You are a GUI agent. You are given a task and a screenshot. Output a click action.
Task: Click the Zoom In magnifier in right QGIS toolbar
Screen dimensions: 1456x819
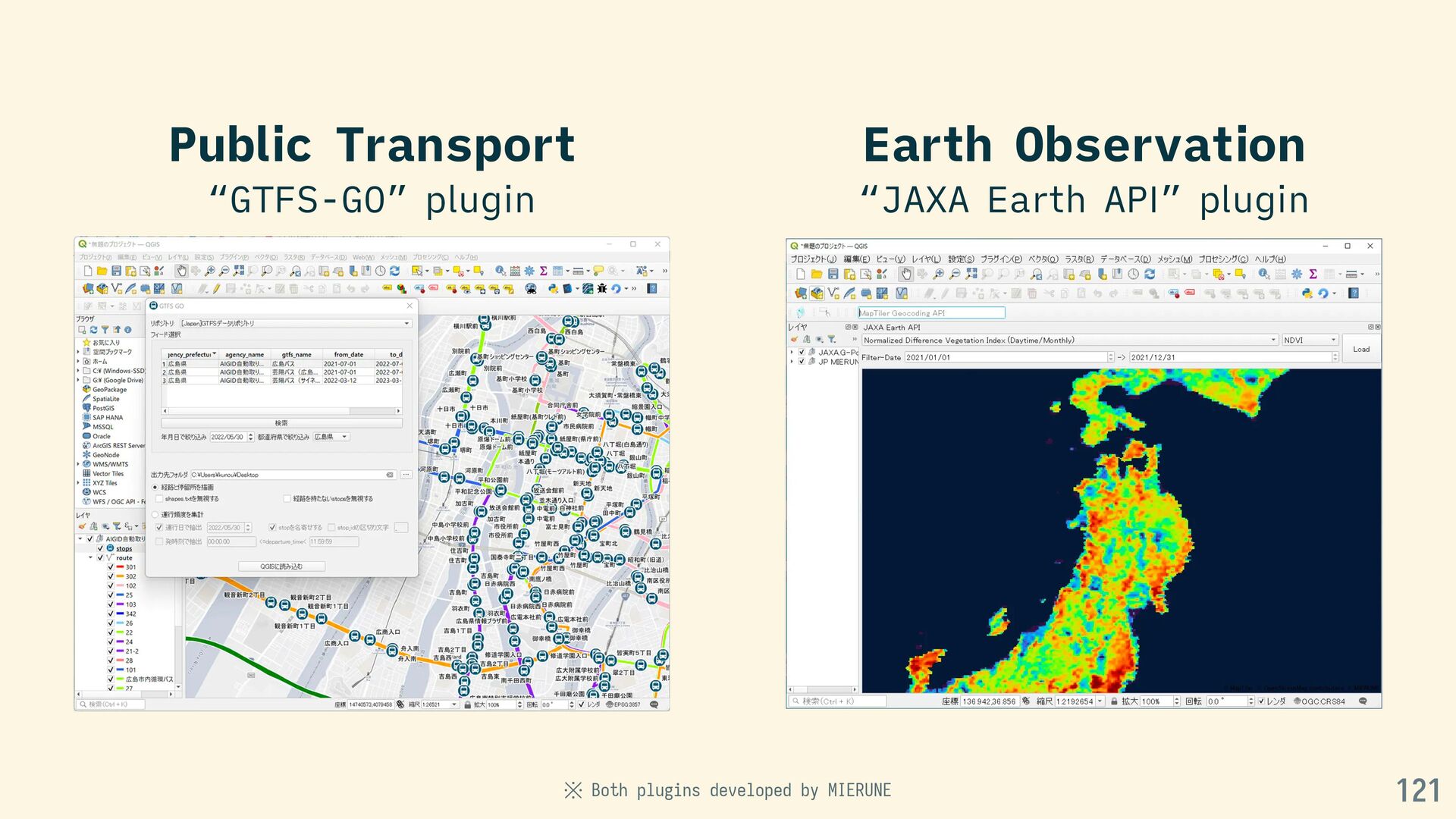(938, 275)
